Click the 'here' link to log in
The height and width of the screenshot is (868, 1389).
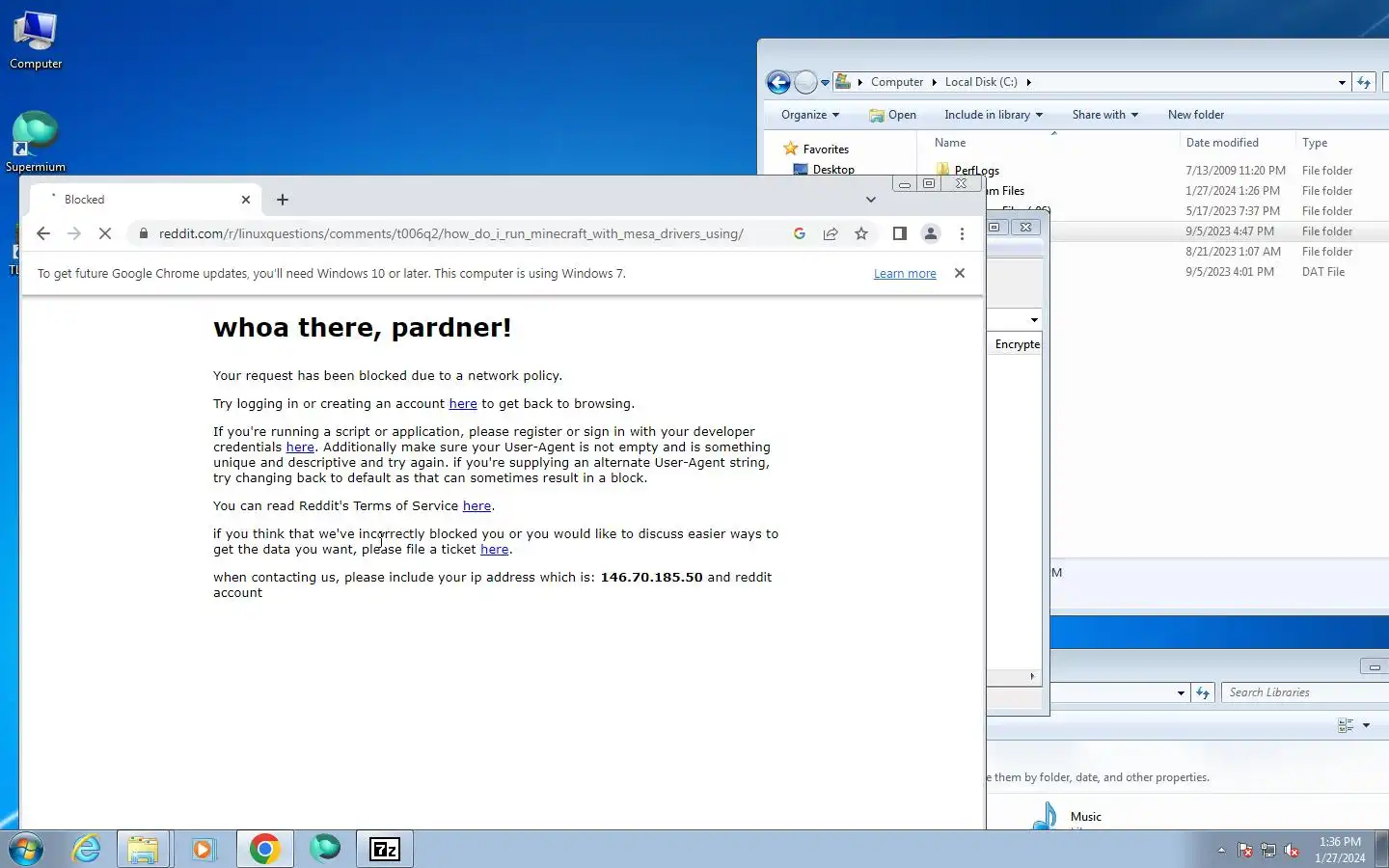click(x=463, y=403)
